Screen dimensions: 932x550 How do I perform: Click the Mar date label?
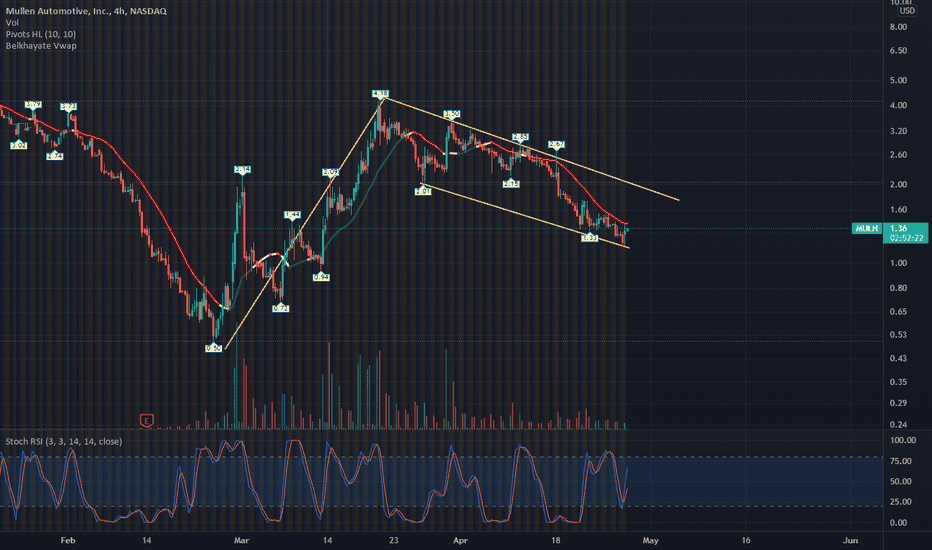(241, 540)
